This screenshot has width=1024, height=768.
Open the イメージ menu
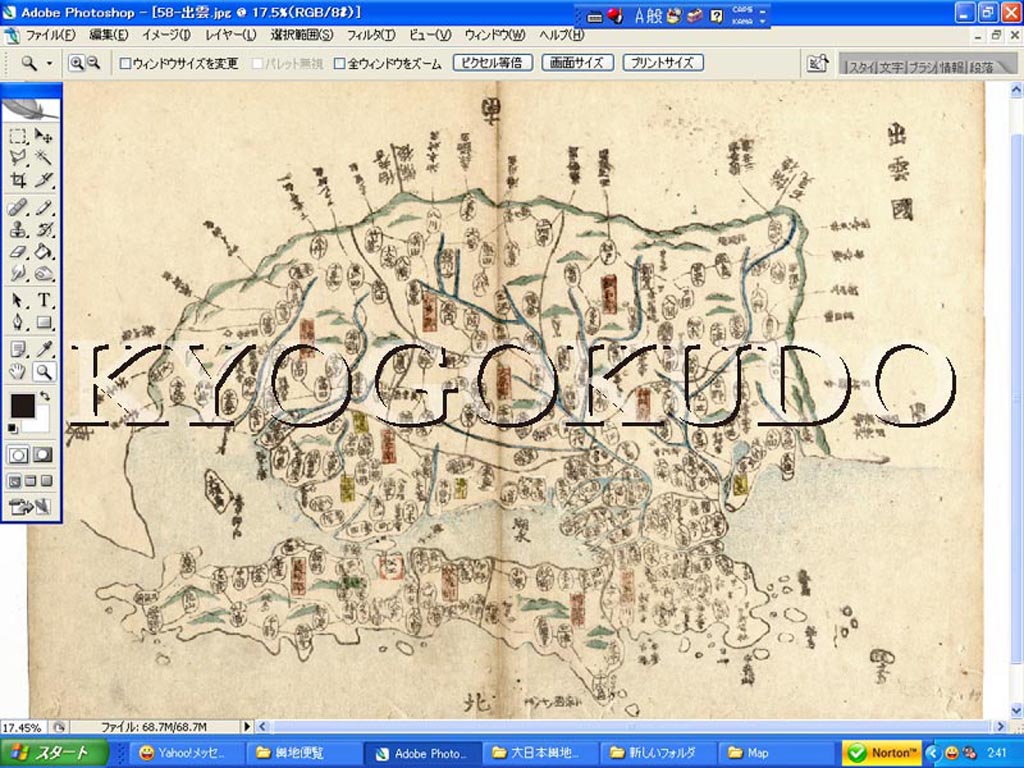(167, 35)
